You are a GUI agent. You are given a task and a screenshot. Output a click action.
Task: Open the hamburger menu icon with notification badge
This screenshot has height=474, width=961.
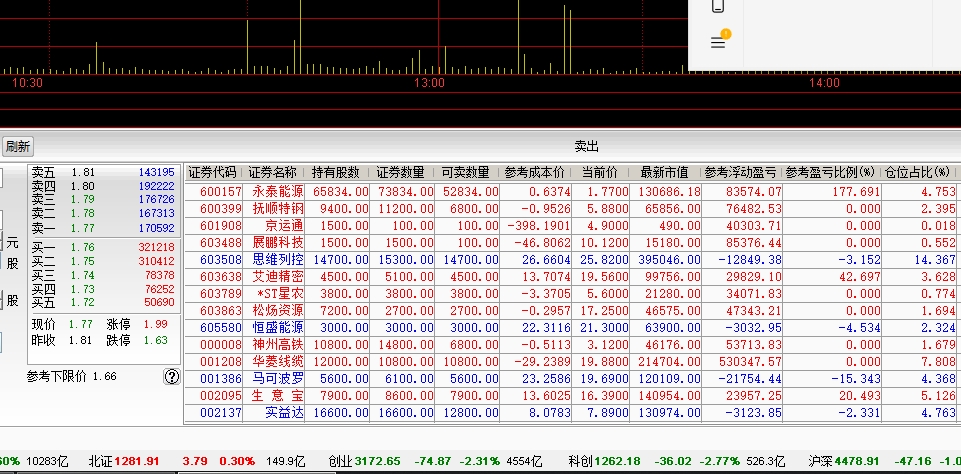point(718,42)
